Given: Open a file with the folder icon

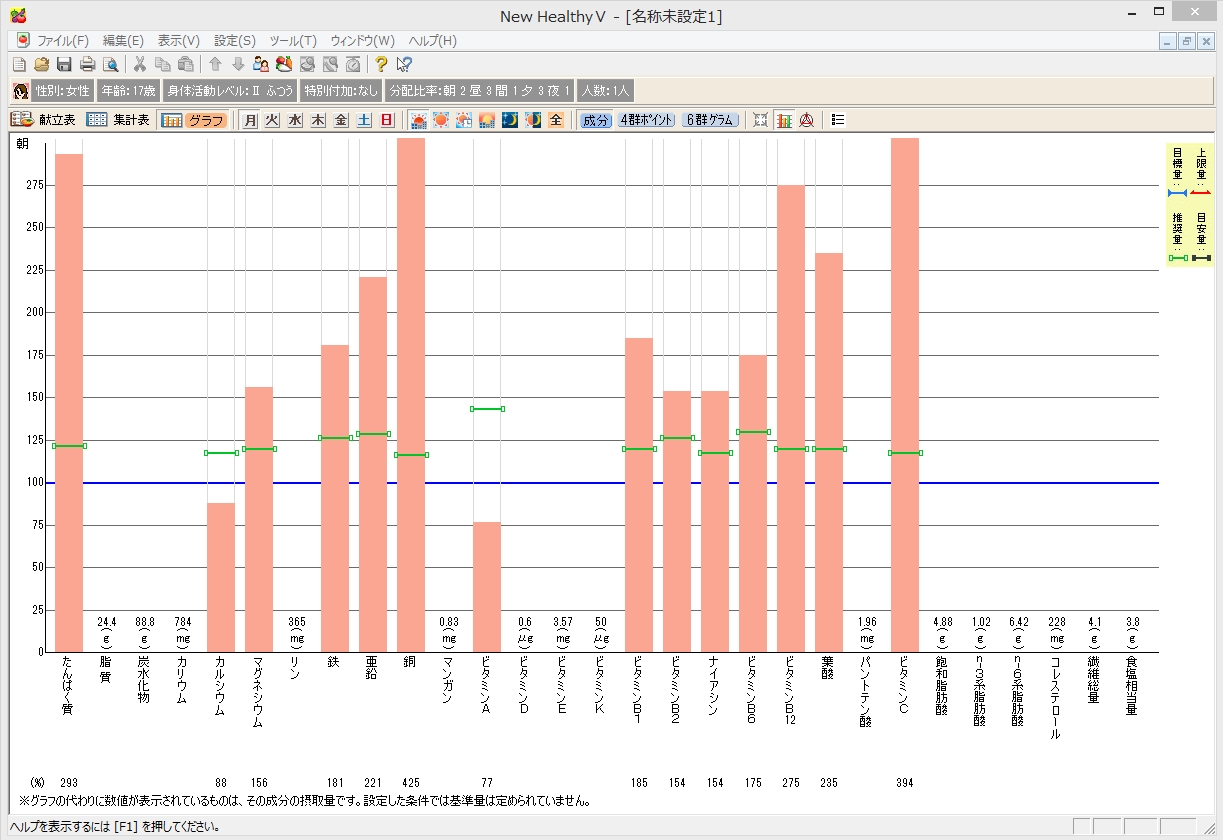Looking at the screenshot, I should pyautogui.click(x=42, y=65).
